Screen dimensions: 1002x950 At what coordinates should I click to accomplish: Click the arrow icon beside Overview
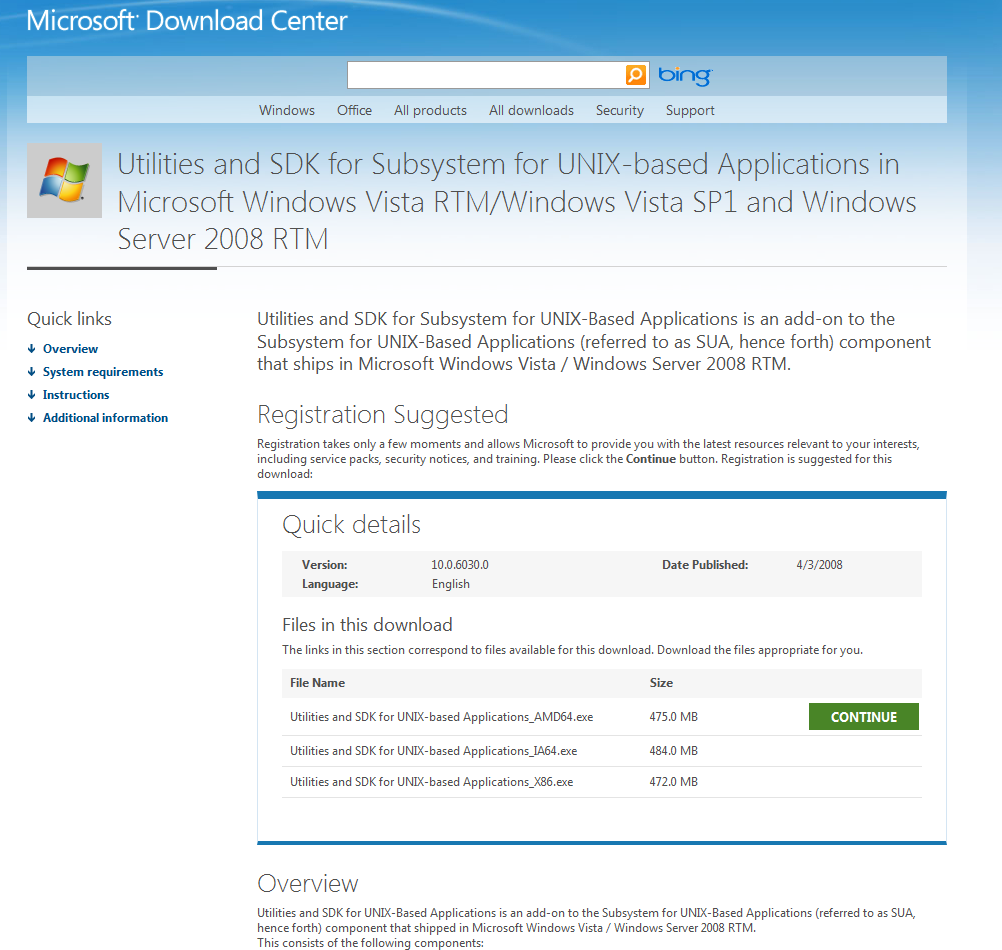point(32,349)
